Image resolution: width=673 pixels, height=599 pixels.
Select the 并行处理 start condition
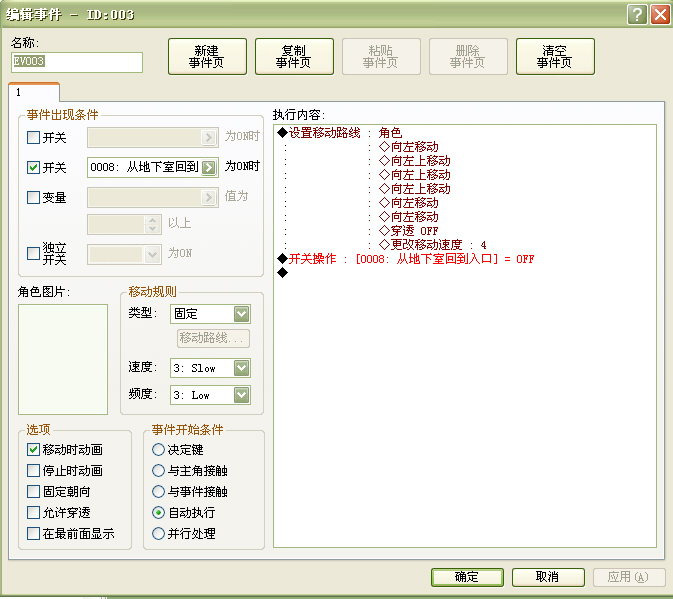coord(158,533)
